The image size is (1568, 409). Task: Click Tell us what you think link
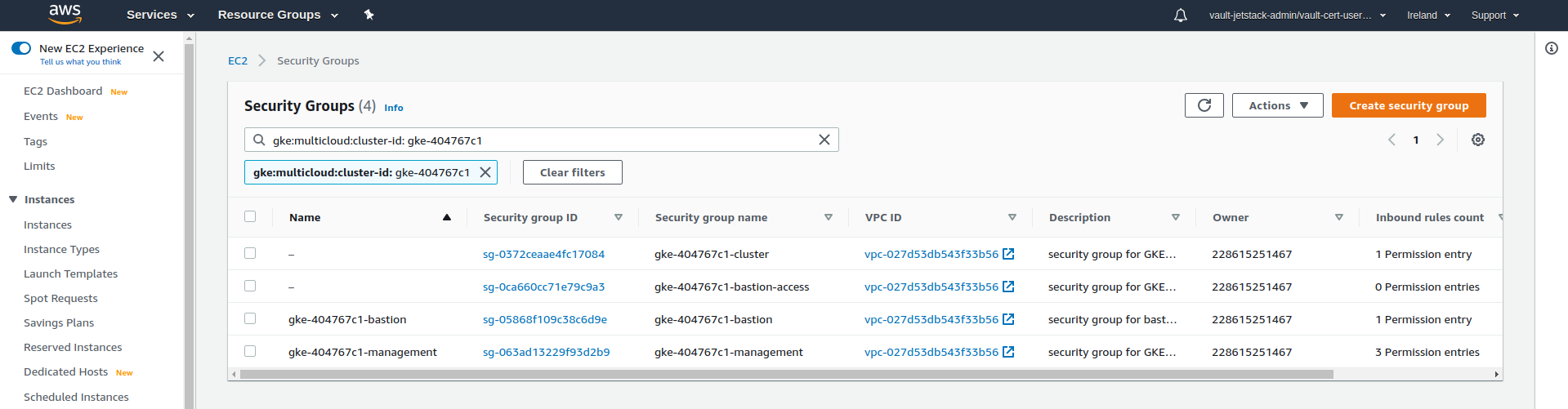(x=80, y=62)
